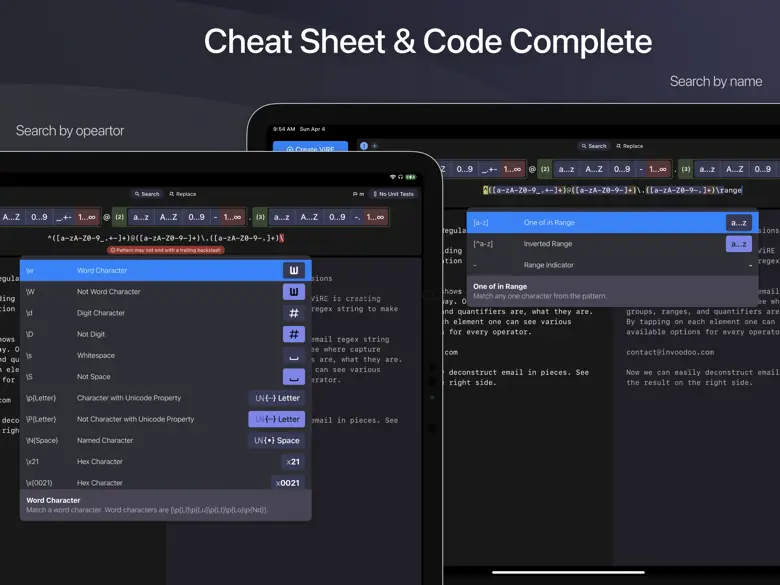
Task: Select 'Not Space' autocomplete row
Action: tap(166, 377)
